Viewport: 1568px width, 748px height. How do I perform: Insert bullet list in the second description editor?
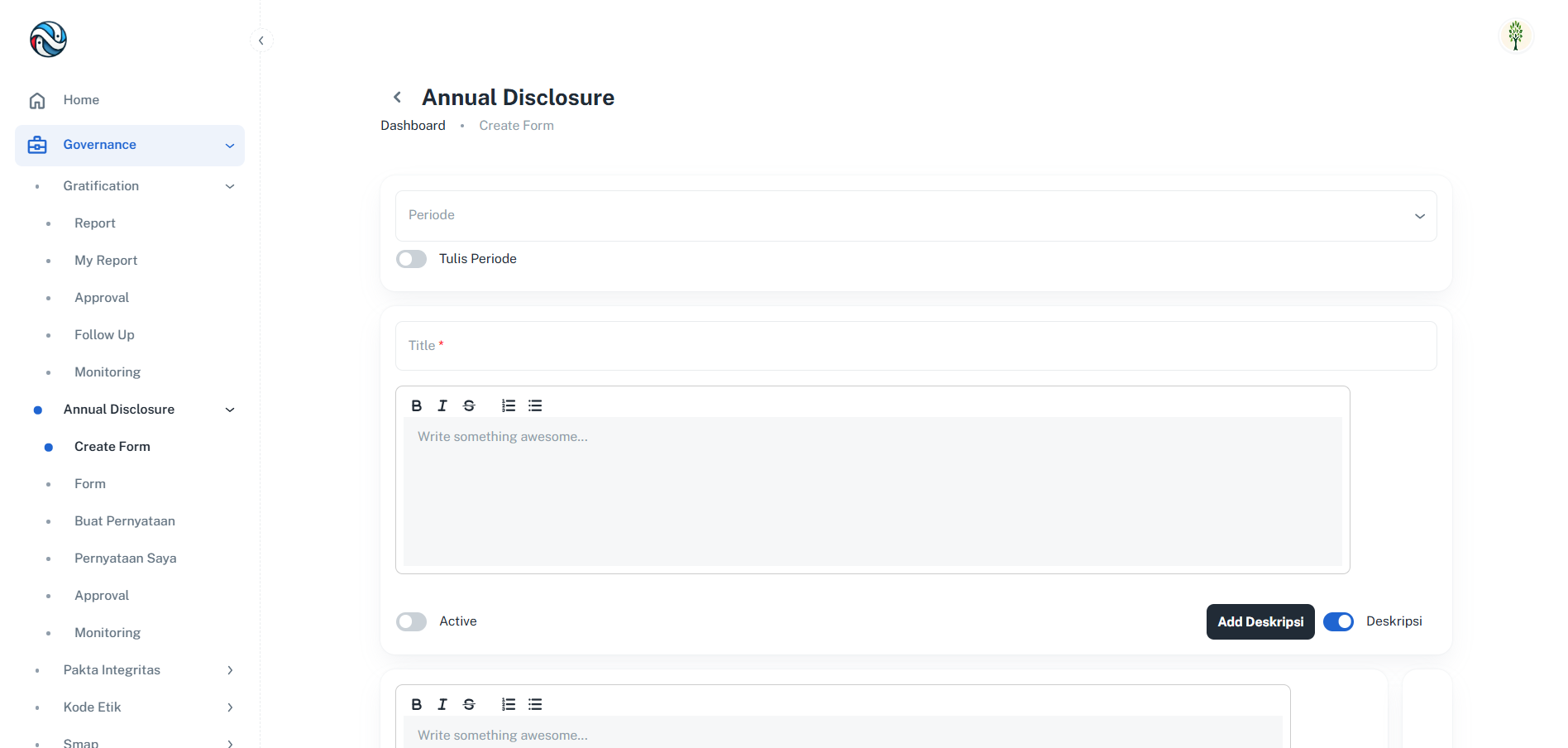[x=535, y=704]
